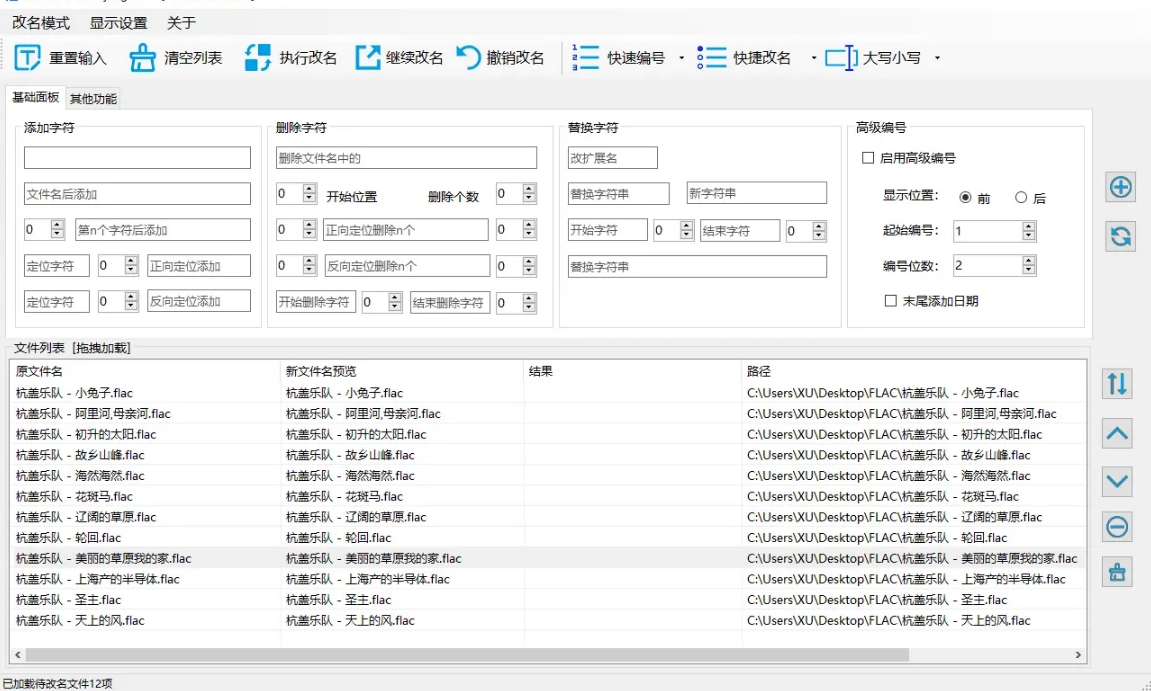
Task: Click the 正向定位添加 input field
Action: pyautogui.click(x=199, y=266)
